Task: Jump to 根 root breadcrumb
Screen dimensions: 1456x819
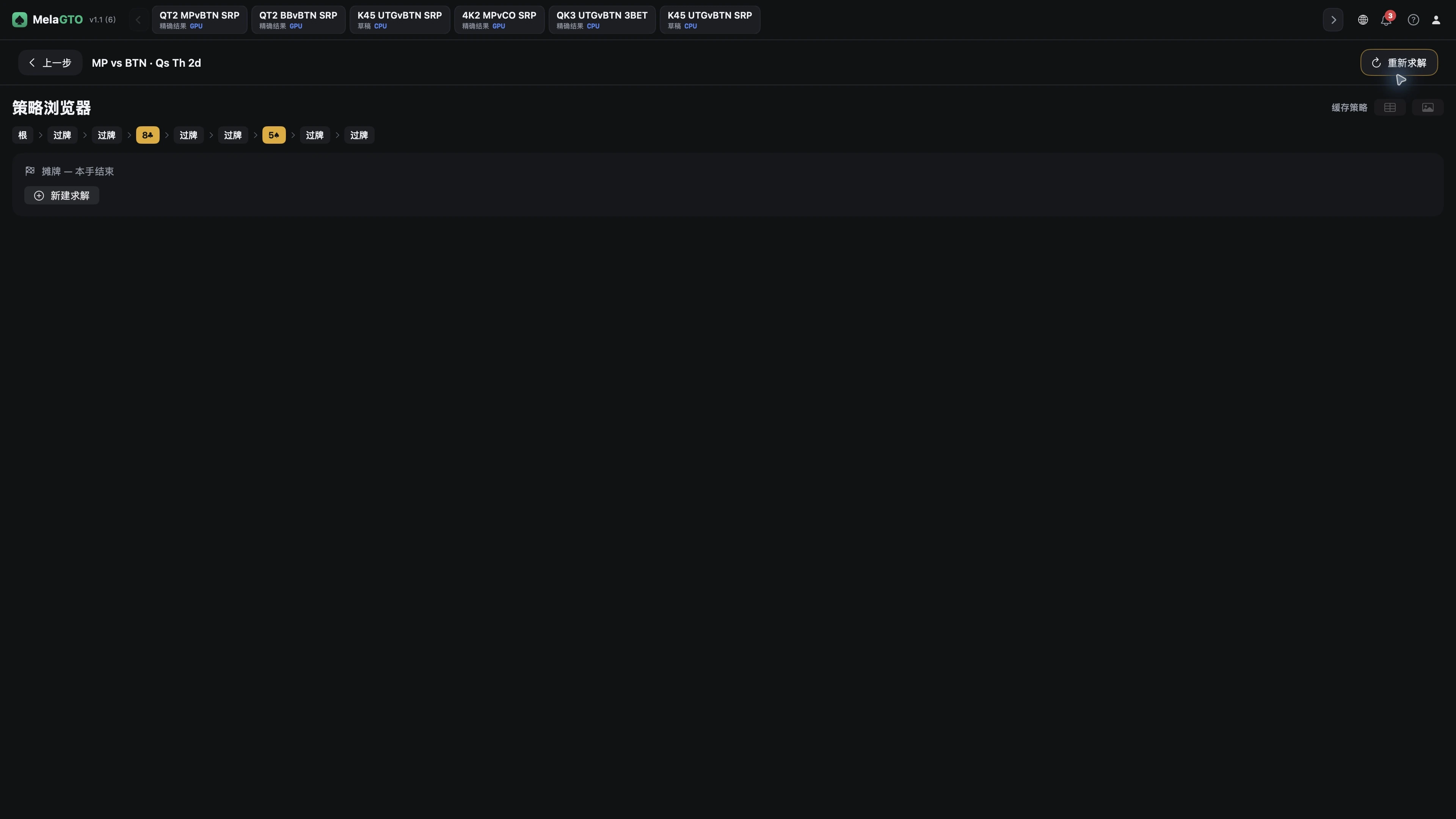Action: pos(23,135)
